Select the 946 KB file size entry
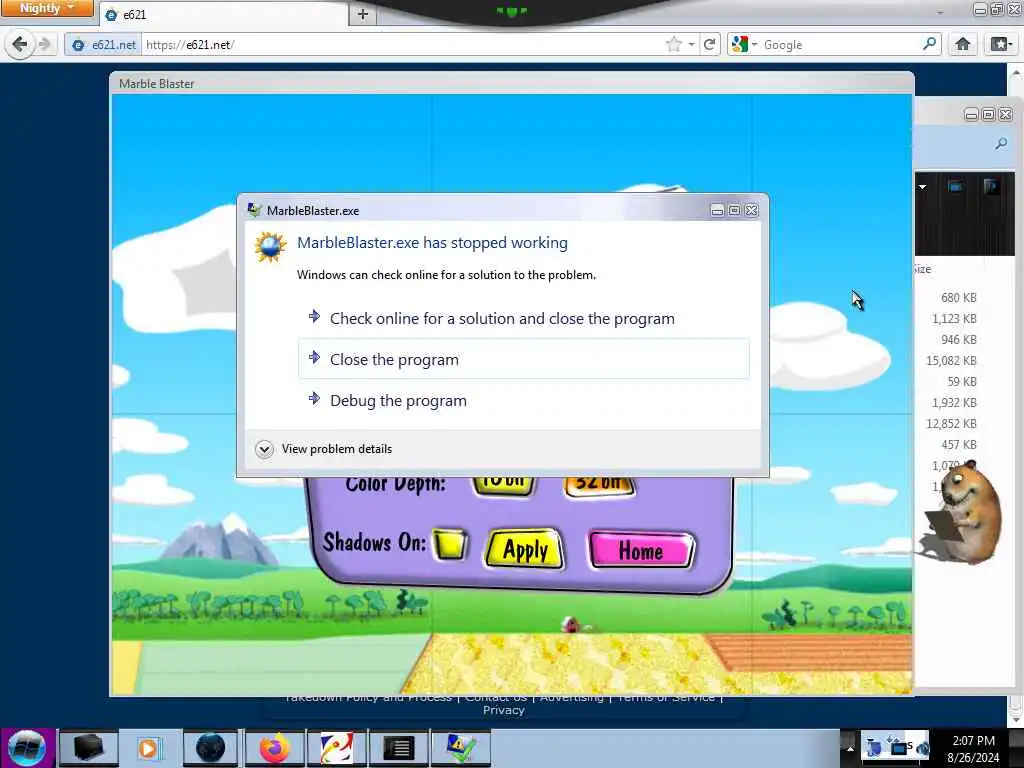The width and height of the screenshot is (1024, 768). (958, 340)
